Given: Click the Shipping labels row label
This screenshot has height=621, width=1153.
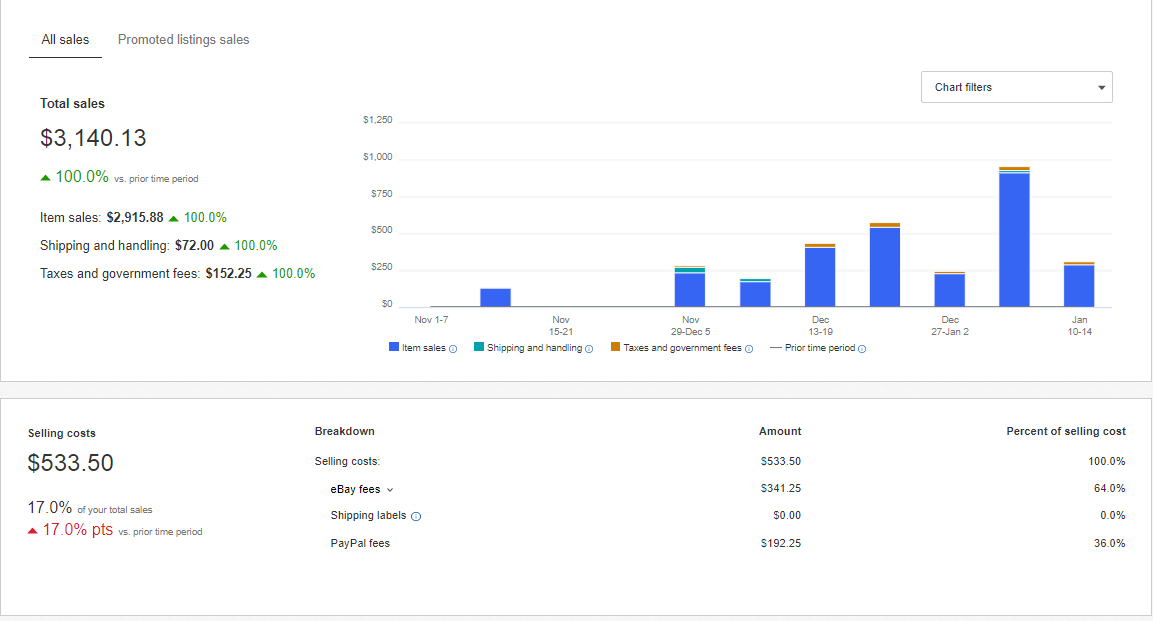Looking at the screenshot, I should point(368,516).
